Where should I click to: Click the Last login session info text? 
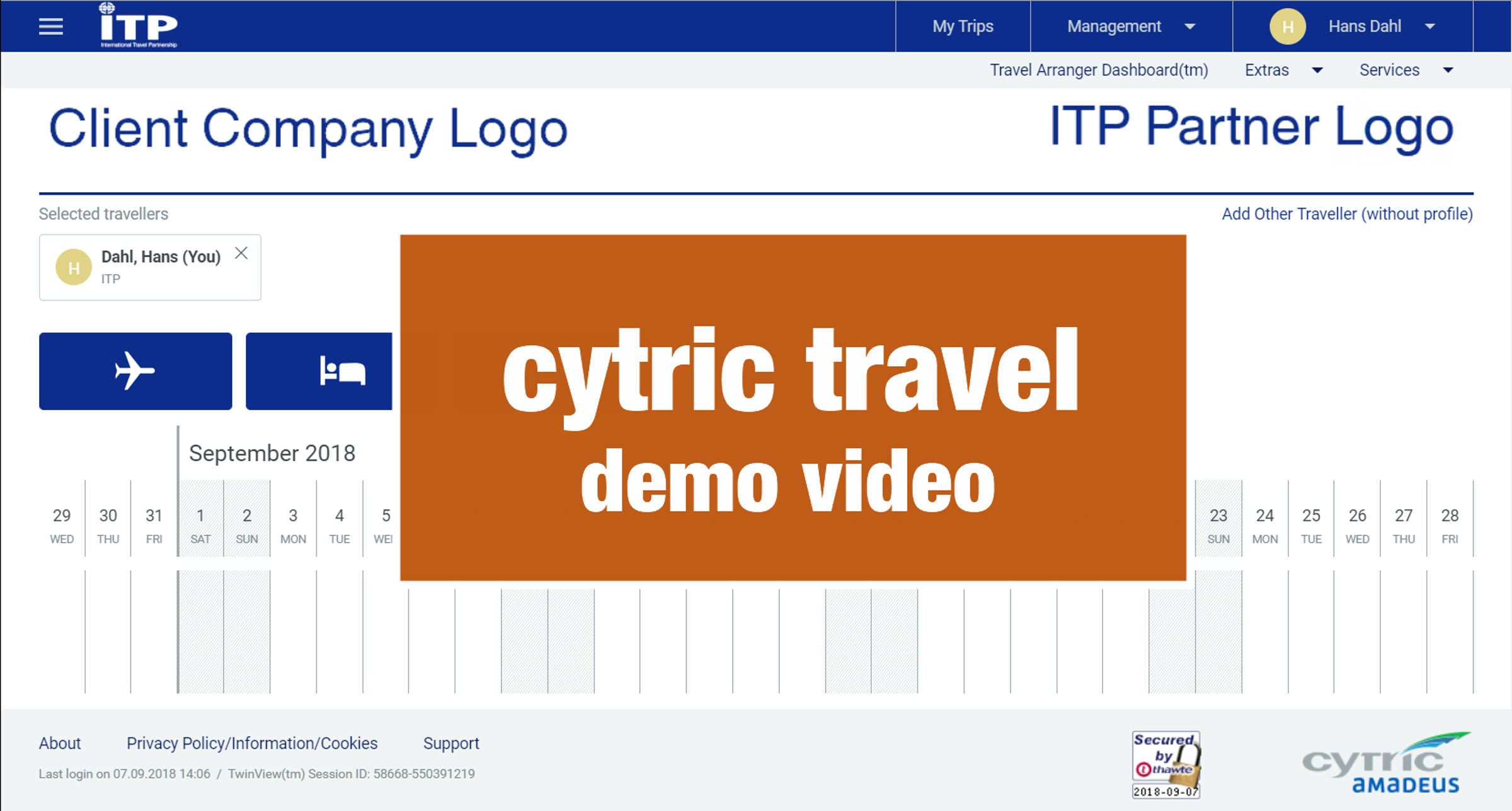coord(257,774)
